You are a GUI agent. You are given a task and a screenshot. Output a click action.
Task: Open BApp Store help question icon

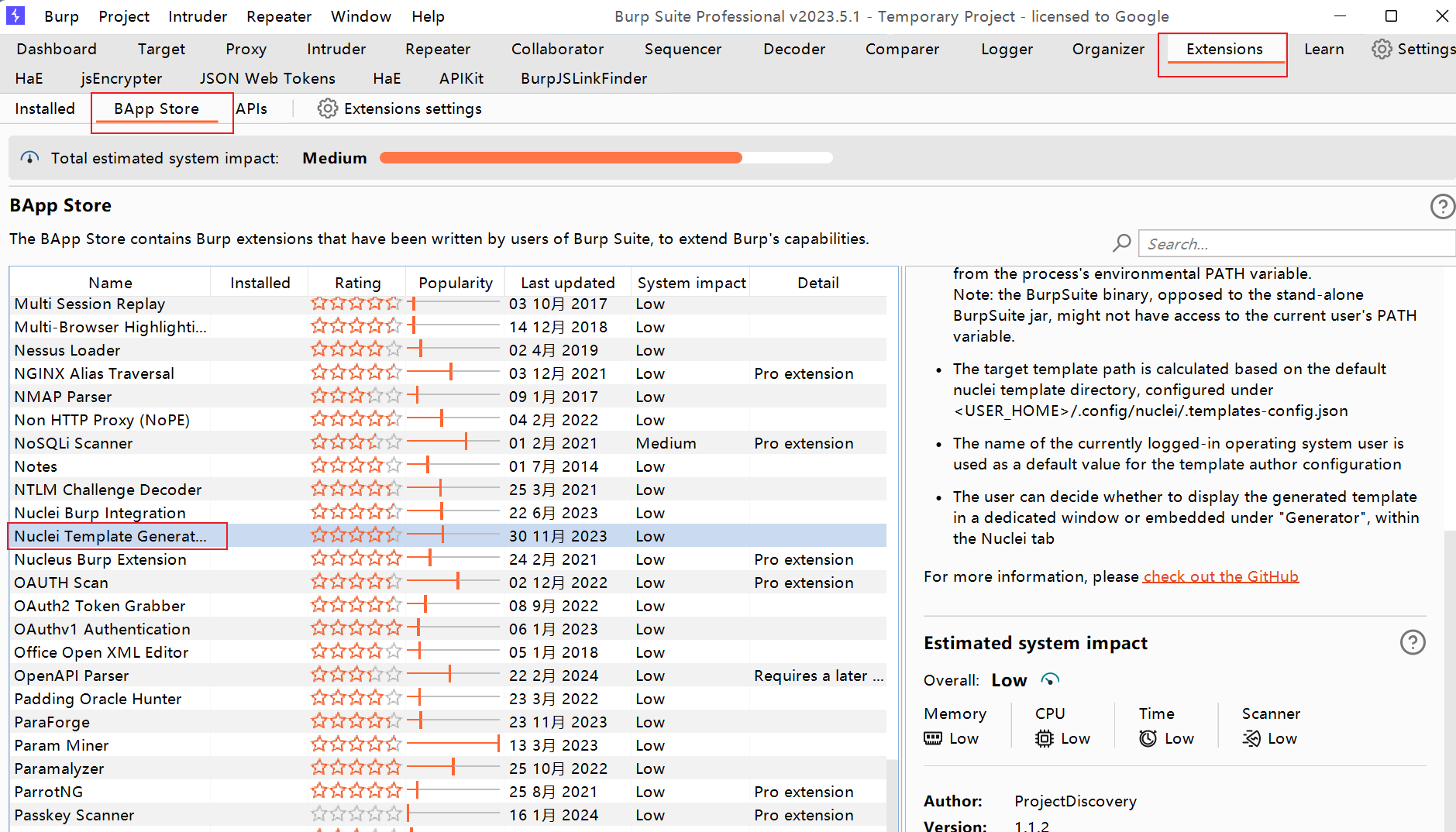tap(1442, 206)
